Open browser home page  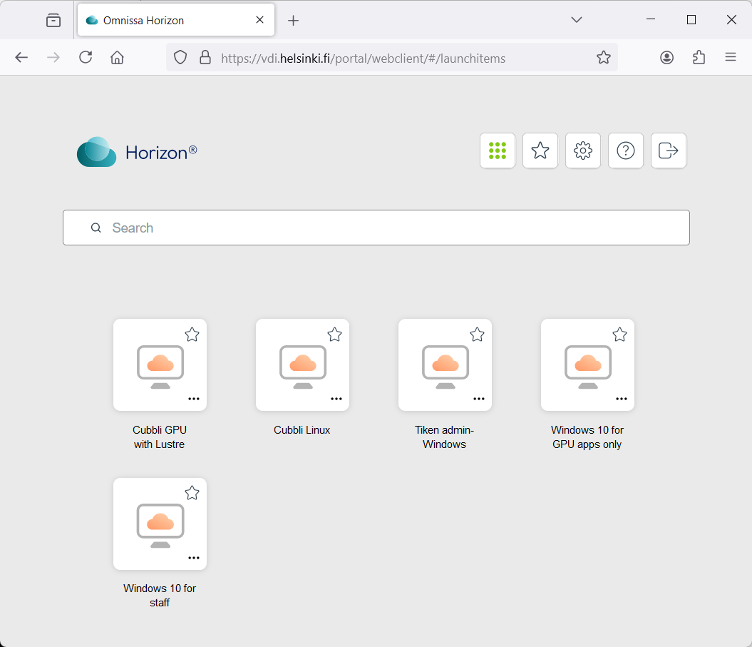click(x=117, y=58)
